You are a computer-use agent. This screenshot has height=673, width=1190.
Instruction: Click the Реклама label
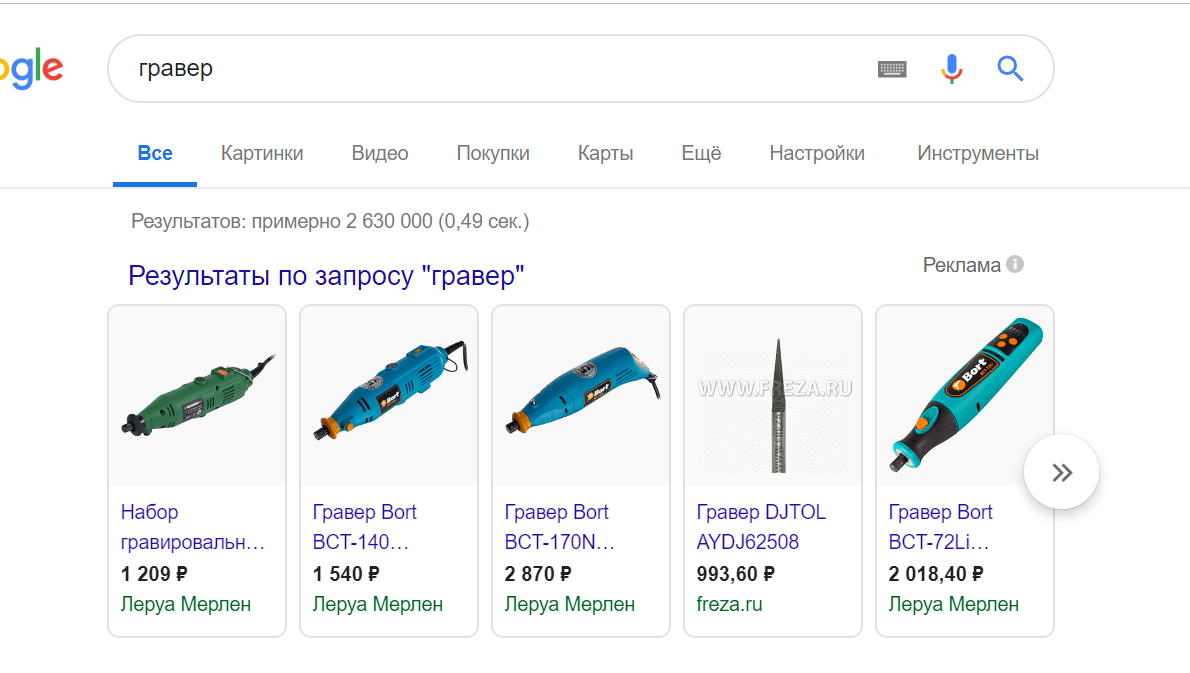pyautogui.click(x=962, y=265)
